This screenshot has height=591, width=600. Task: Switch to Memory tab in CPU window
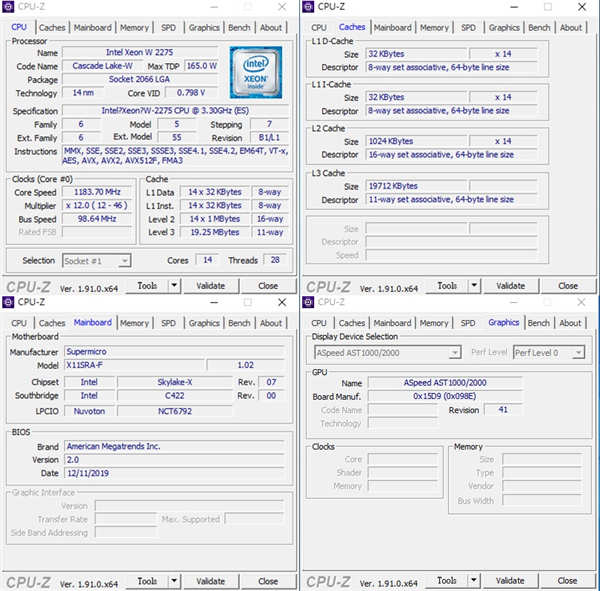(x=134, y=28)
